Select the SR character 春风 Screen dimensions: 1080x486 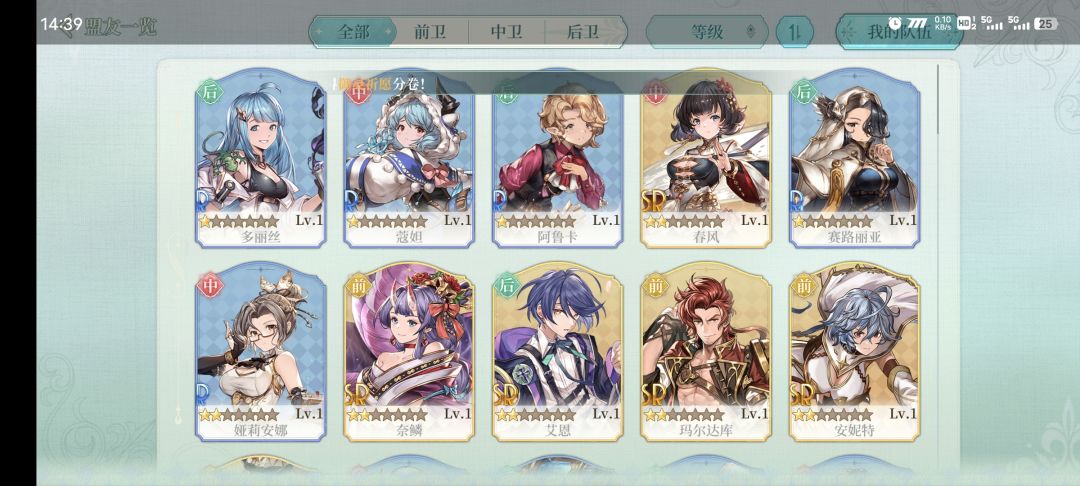point(706,158)
